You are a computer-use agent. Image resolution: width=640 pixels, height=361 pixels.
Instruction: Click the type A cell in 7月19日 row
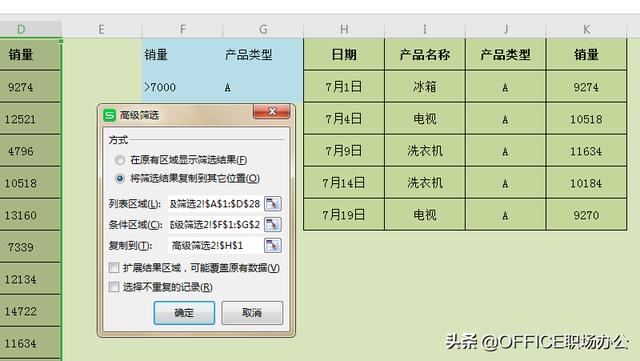pos(506,215)
